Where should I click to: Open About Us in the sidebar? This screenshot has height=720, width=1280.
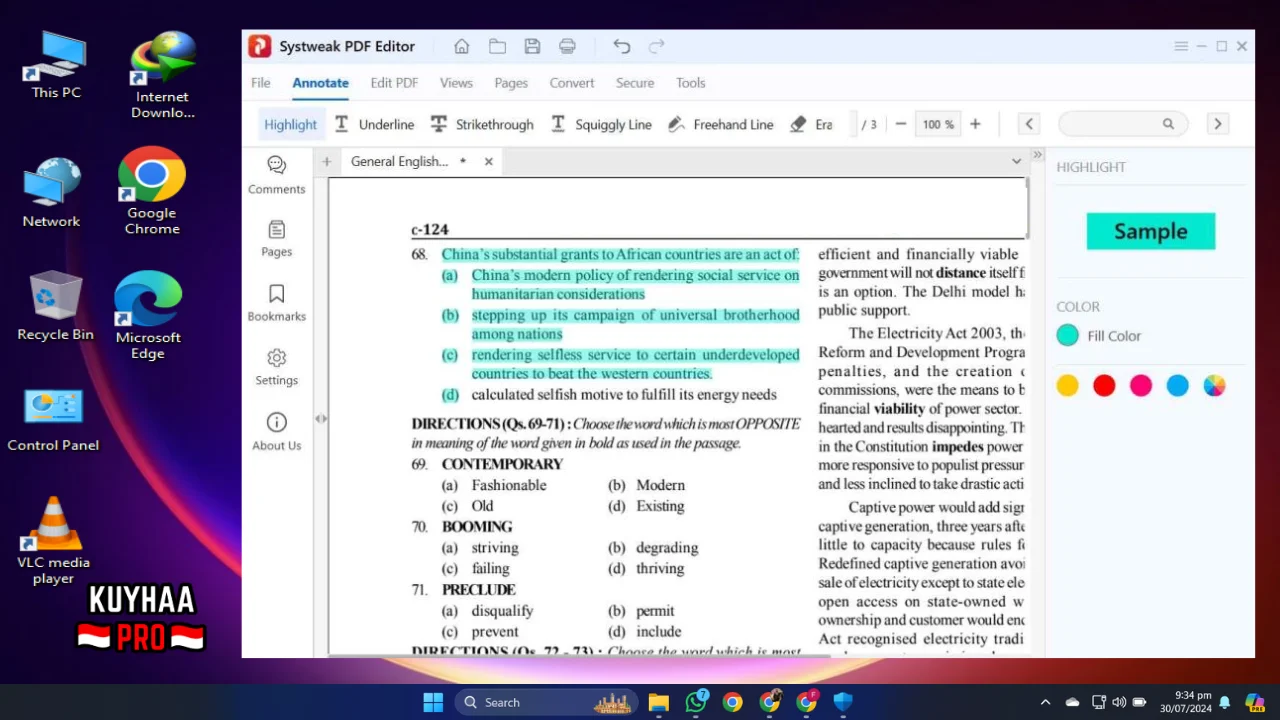pyautogui.click(x=277, y=432)
